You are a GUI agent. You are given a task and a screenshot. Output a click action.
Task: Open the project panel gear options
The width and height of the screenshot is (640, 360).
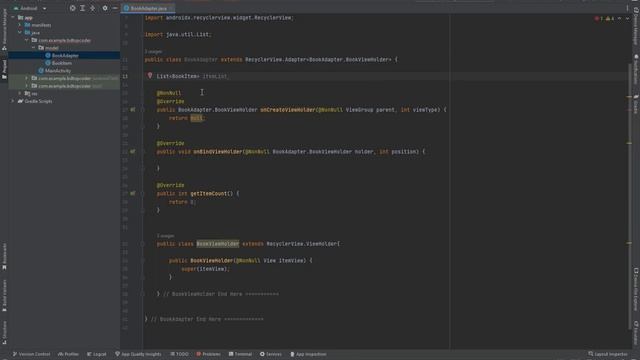[x=105, y=8]
